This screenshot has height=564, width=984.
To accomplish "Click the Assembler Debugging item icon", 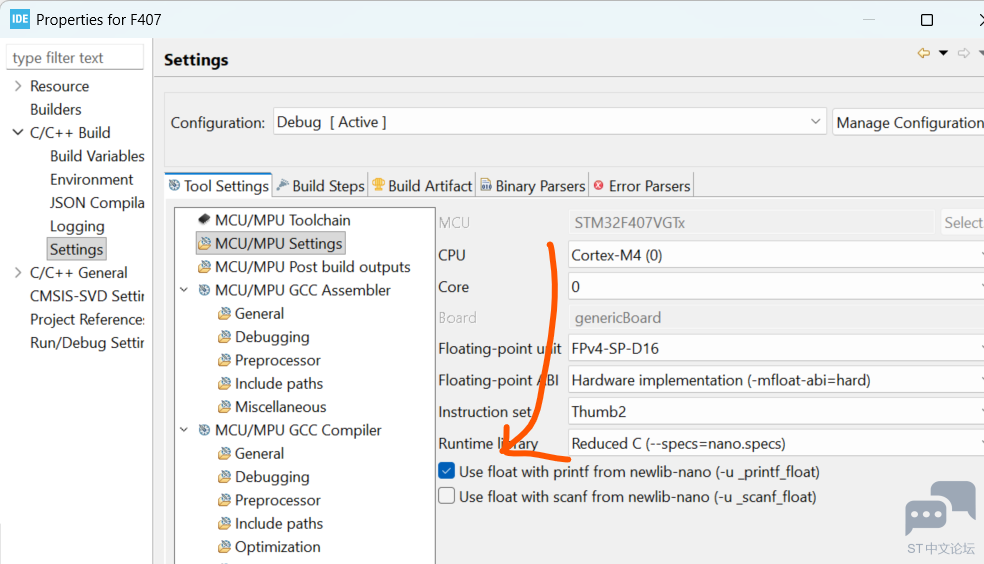I will tap(225, 337).
